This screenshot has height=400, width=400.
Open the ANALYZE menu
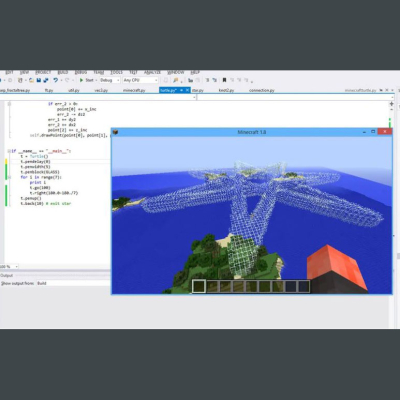coord(152,72)
